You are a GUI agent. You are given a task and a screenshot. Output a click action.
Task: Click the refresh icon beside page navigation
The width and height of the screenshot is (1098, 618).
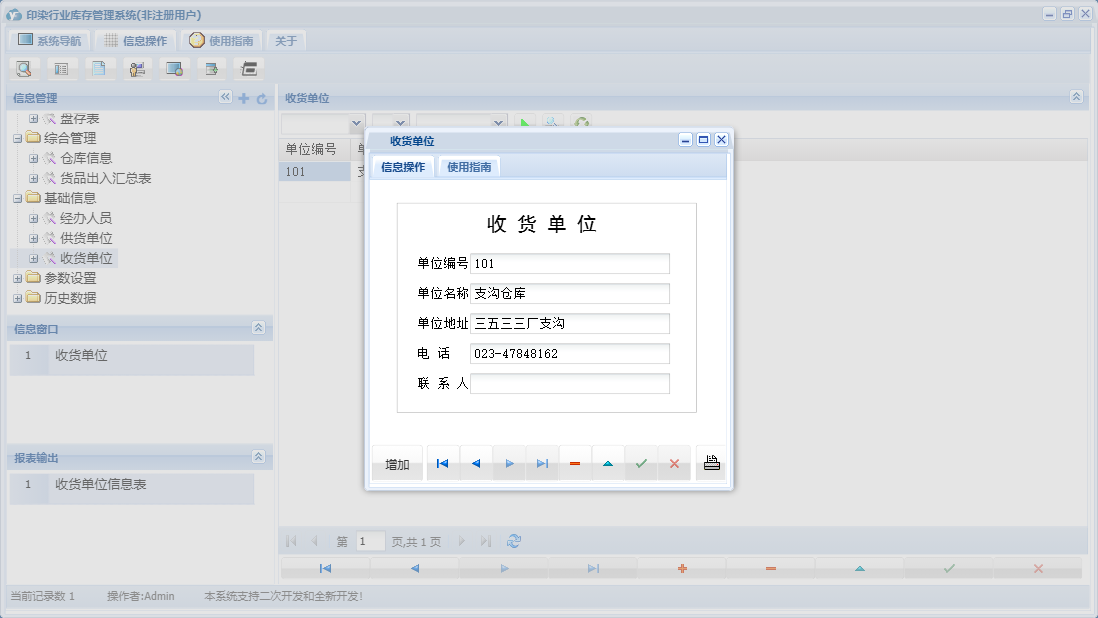click(x=514, y=540)
